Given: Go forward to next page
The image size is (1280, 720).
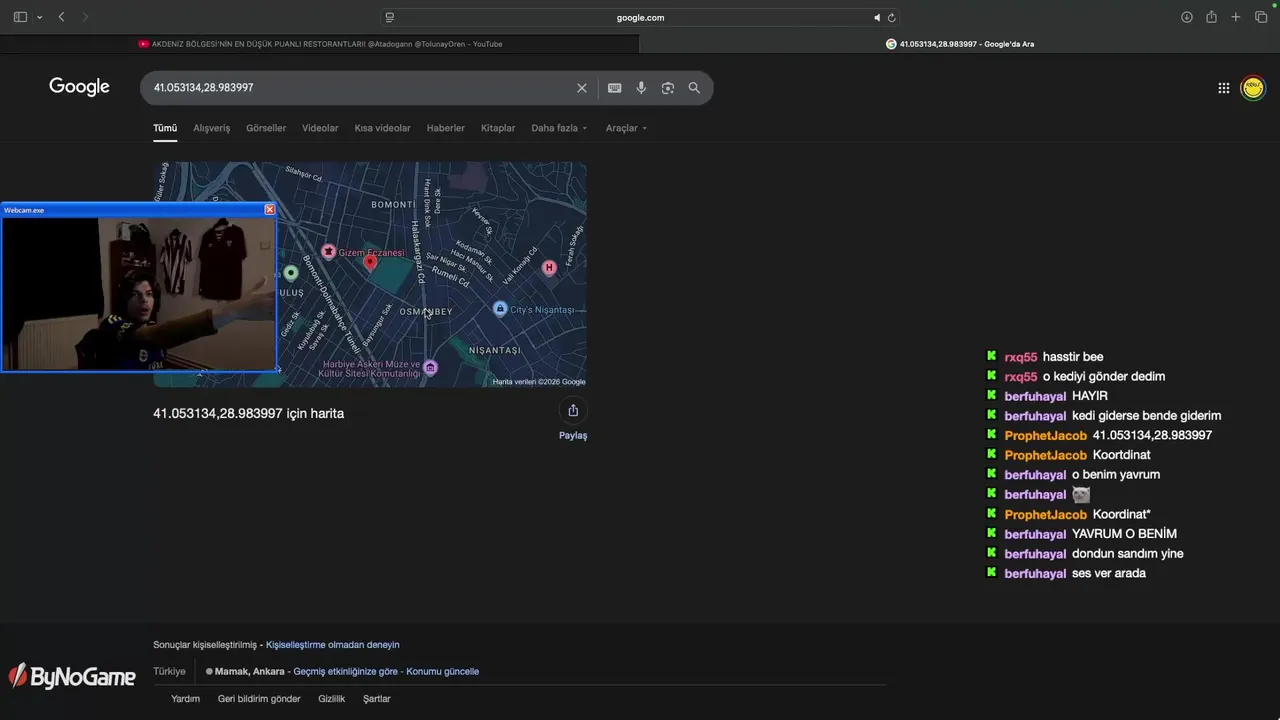Looking at the screenshot, I should pyautogui.click(x=85, y=17).
